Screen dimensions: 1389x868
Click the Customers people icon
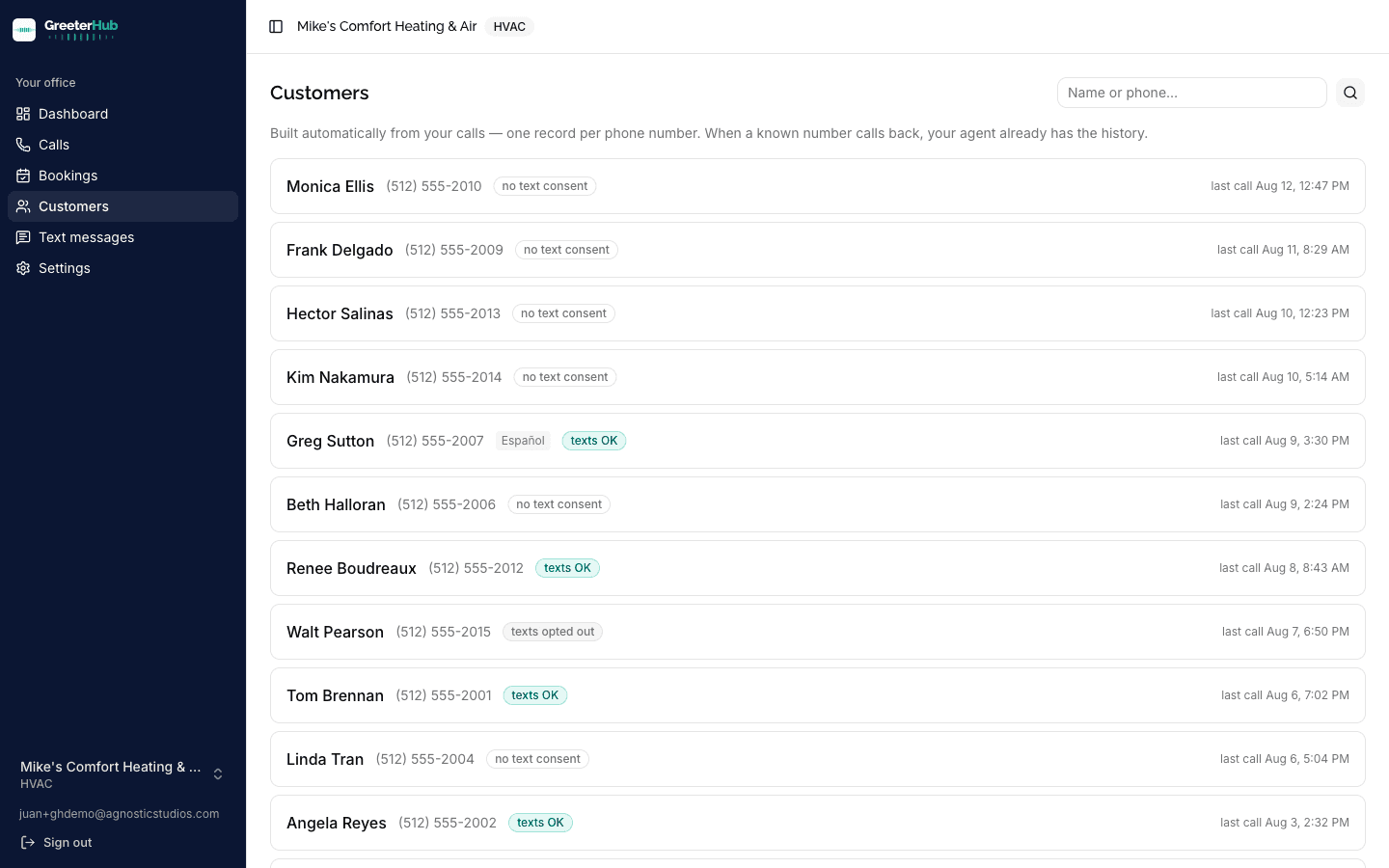tap(23, 206)
